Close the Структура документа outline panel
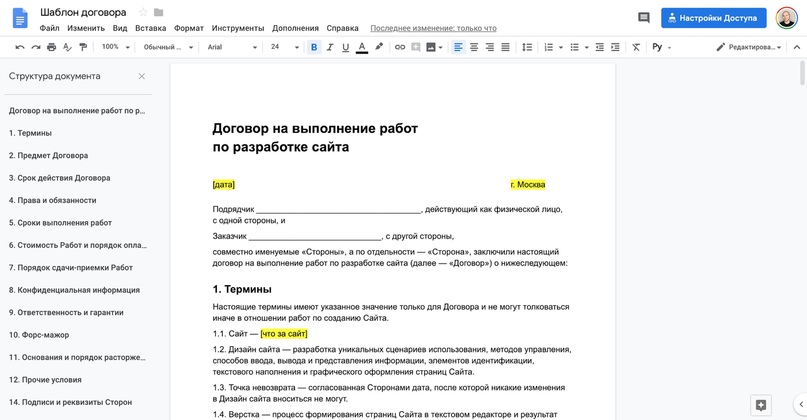 click(142, 76)
